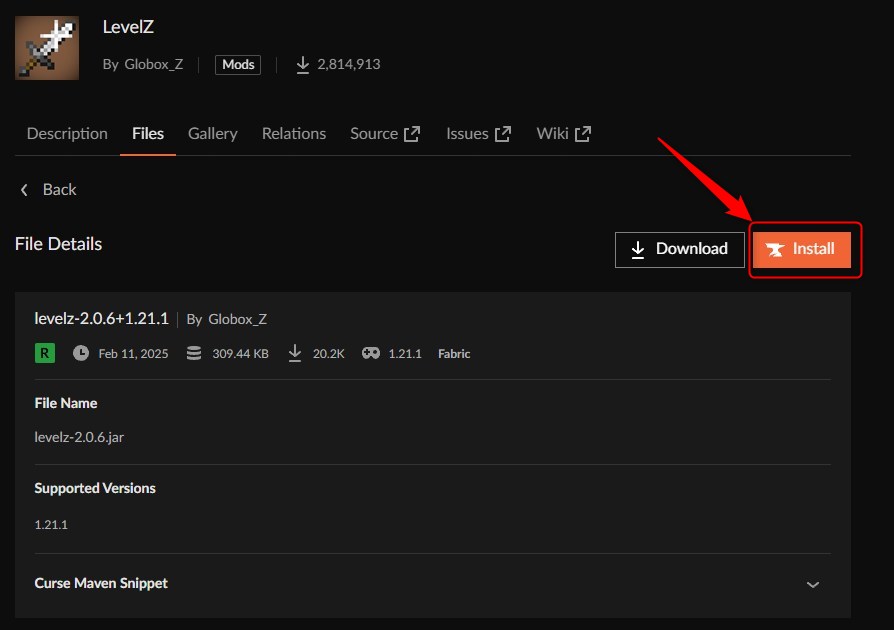
Task: Select the Files tab
Action: tap(148, 133)
